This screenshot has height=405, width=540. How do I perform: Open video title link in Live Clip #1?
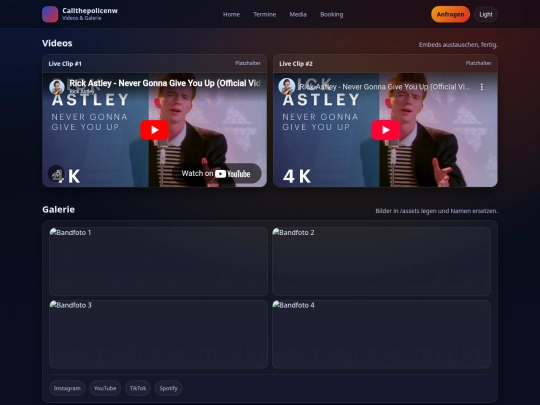click(165, 83)
